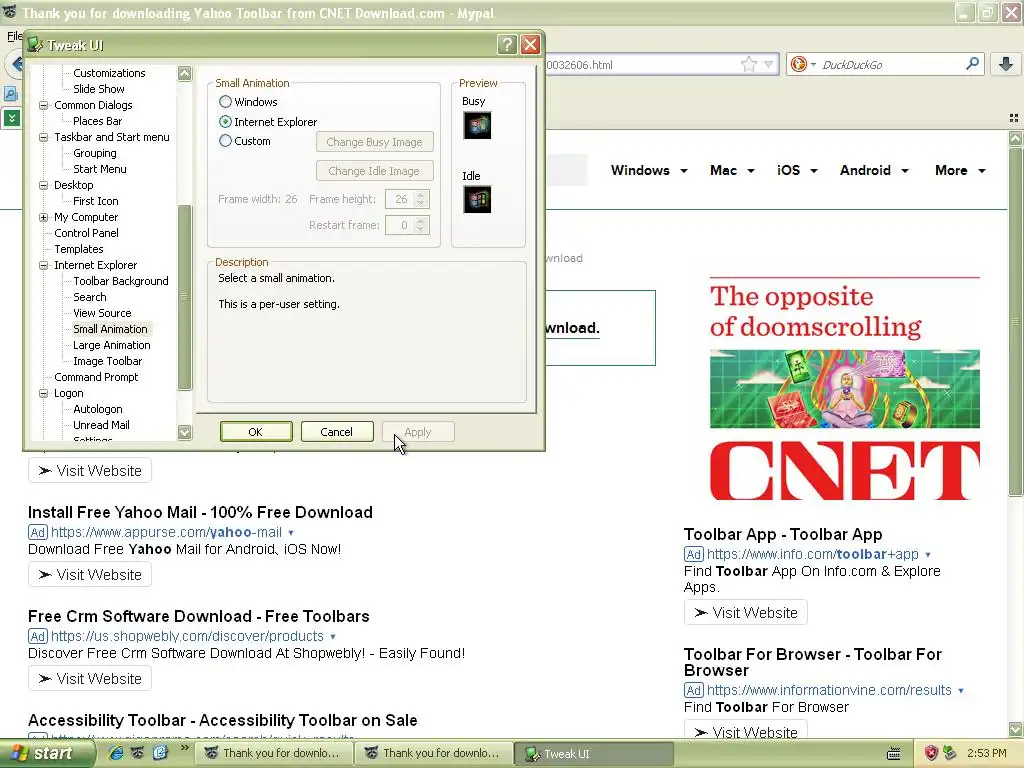The image size is (1024, 768).
Task: Click the Tweak UI tree scrollbar down arrow
Action: [x=185, y=432]
